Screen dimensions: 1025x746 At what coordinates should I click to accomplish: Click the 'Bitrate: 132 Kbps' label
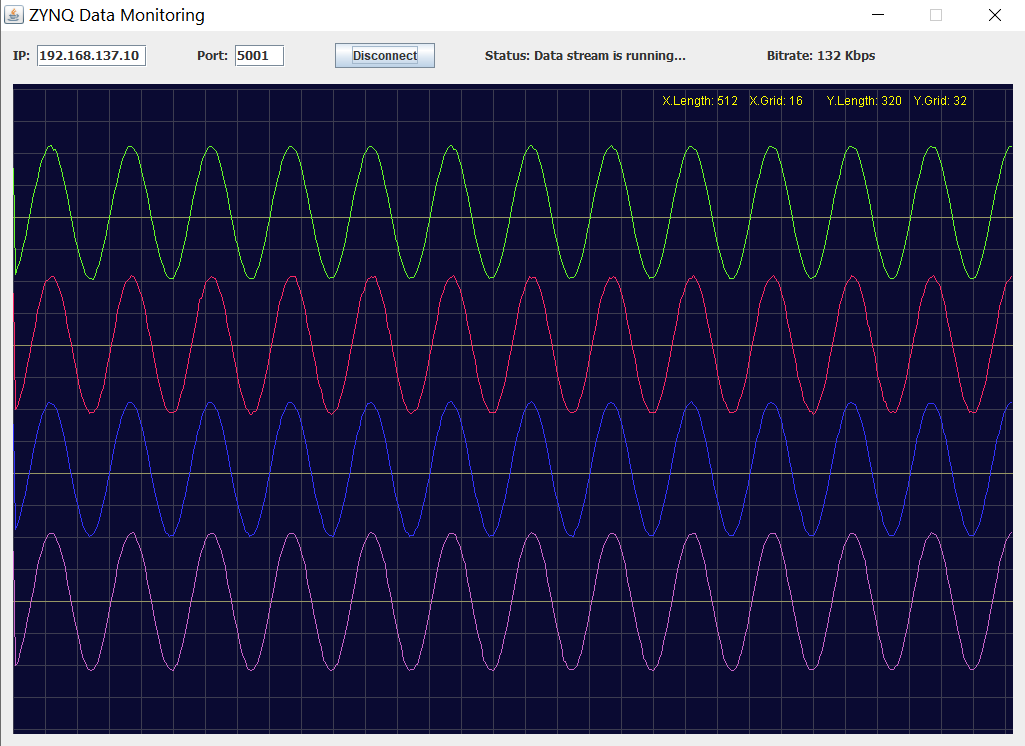click(821, 56)
